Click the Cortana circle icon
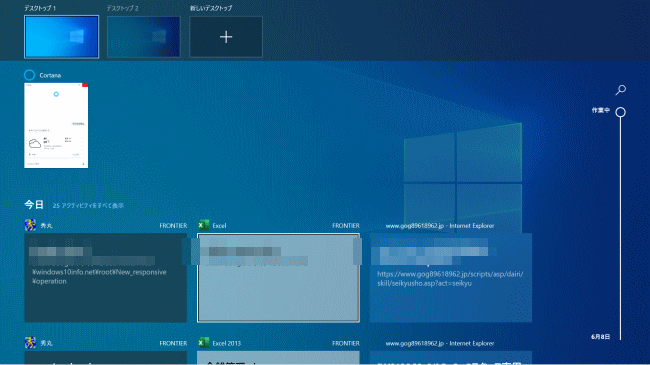This screenshot has height=365, width=650. click(x=29, y=75)
